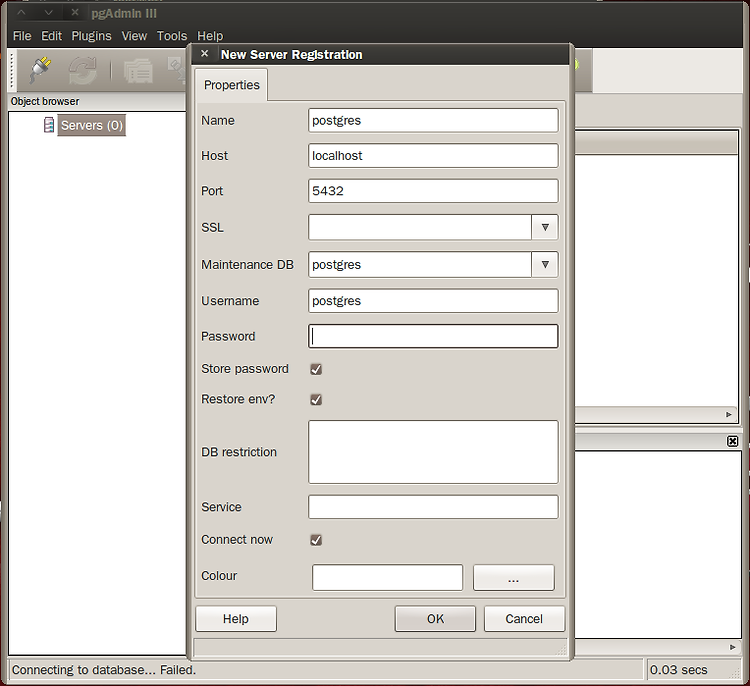Click the add server plug icon
The image size is (750, 686).
(41, 70)
